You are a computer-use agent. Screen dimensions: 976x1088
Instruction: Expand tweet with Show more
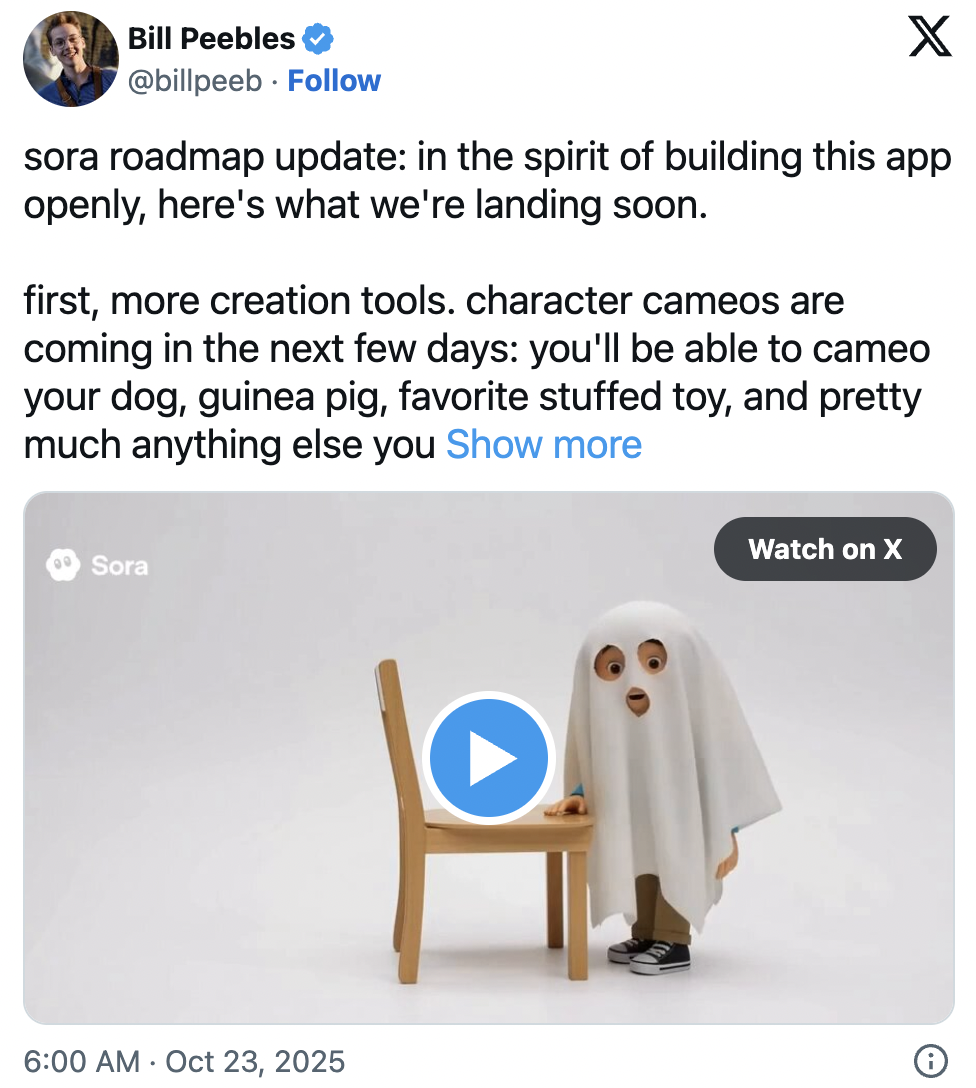click(544, 445)
